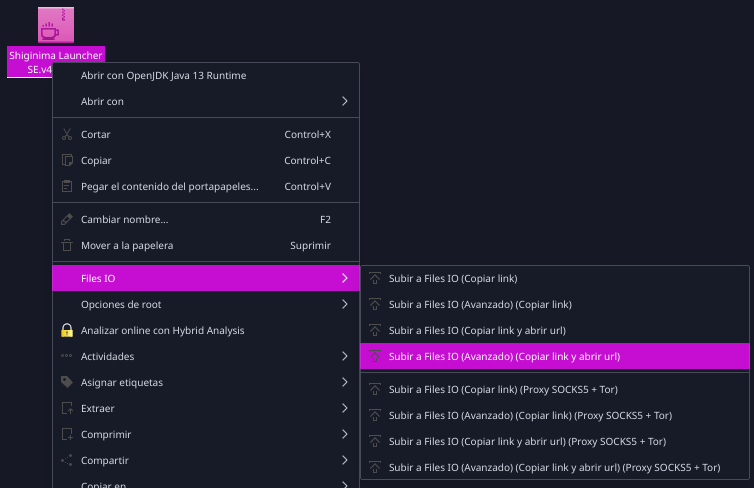Screen dimensions: 754x488
Task: Expand the Opciones de root submenu arrow
Action: click(x=345, y=304)
